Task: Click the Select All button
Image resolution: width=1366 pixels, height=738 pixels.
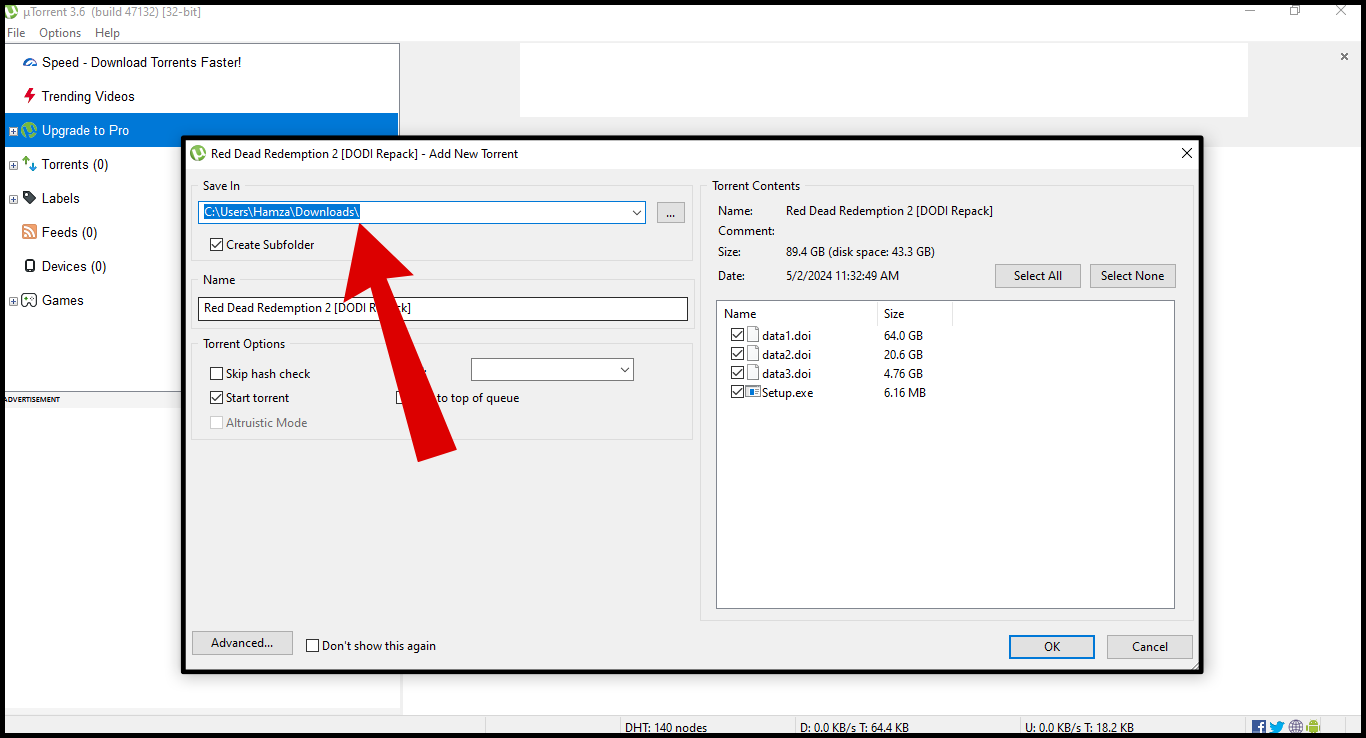Action: (1038, 276)
